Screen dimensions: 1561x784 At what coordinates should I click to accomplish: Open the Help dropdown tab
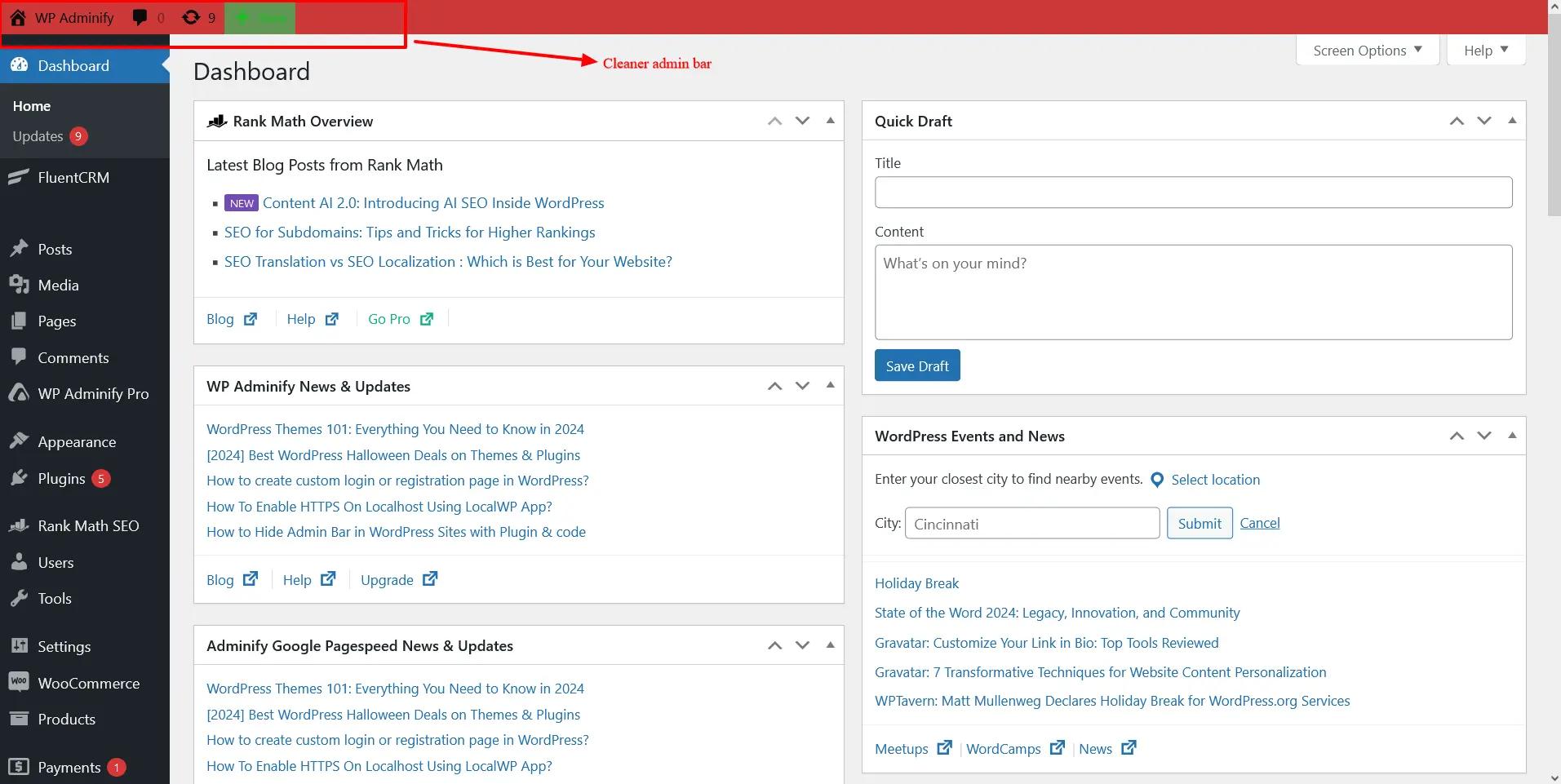point(1485,51)
